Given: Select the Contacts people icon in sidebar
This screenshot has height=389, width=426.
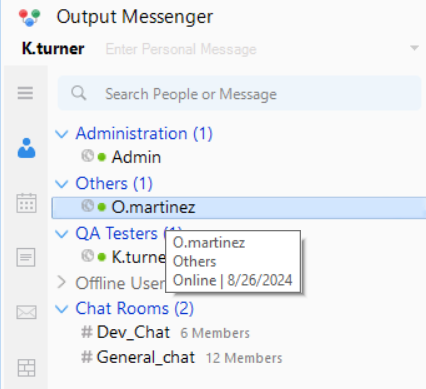Looking at the screenshot, I should click(26, 148).
